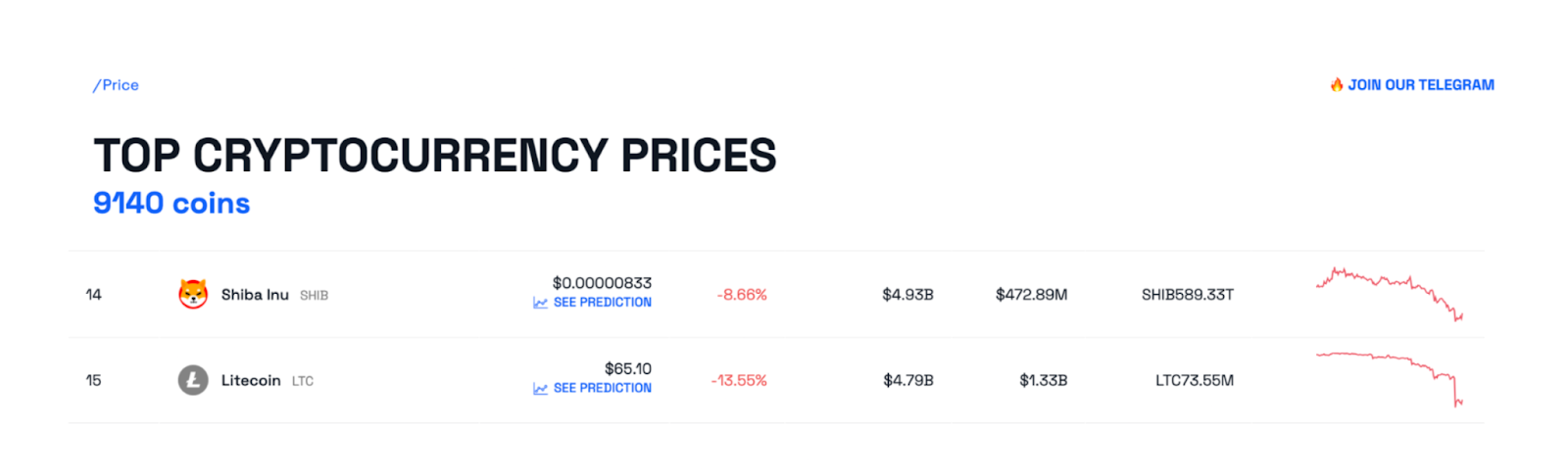Click the Shiba Inu coin logo
Image resolution: width=1568 pixels, height=476 pixels.
pos(193,294)
